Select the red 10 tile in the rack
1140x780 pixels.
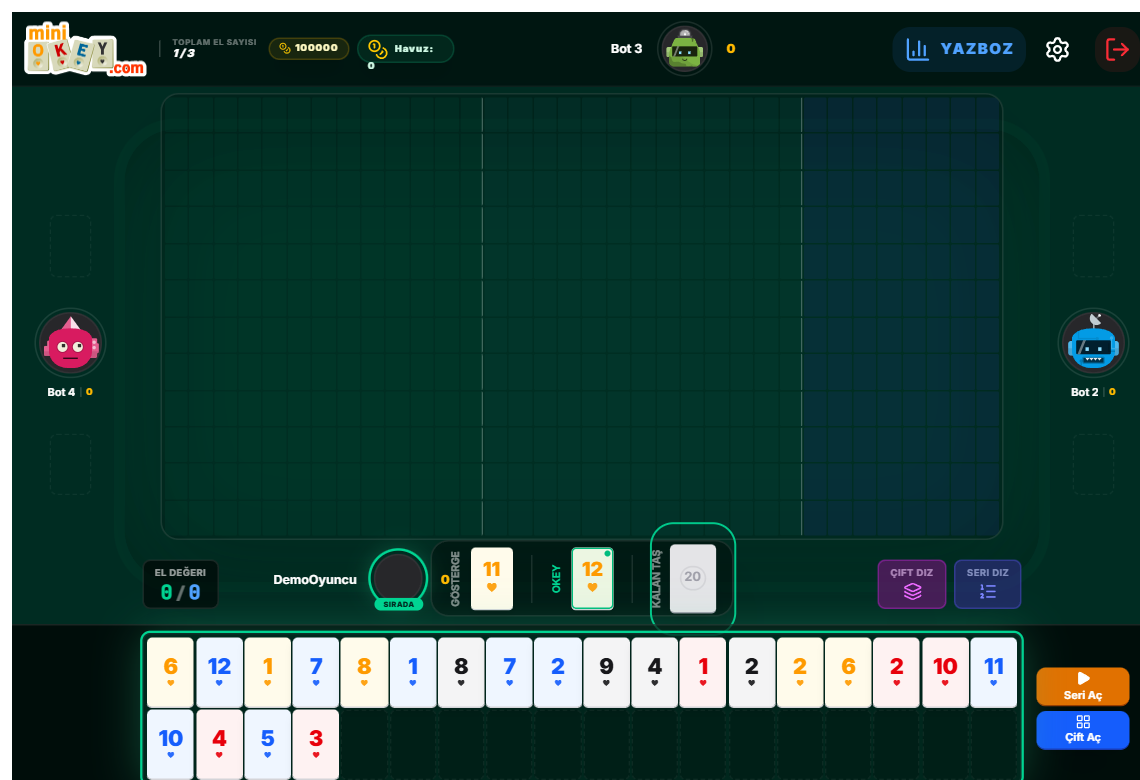pos(945,672)
